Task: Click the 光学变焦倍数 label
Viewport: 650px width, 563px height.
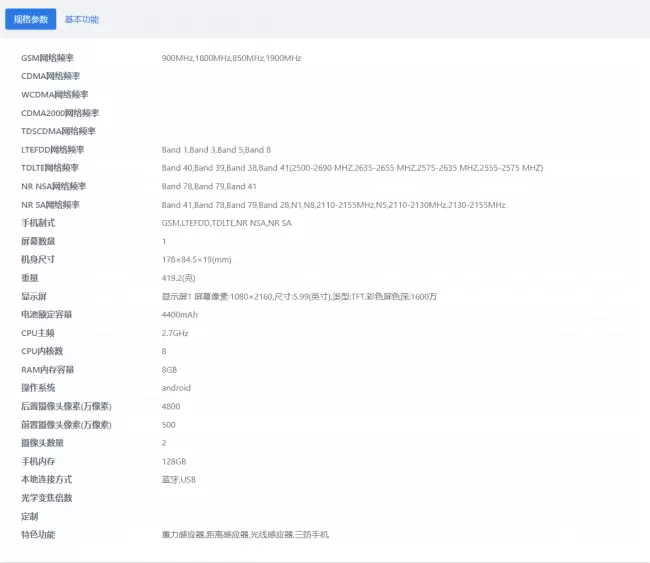Action: click(46, 498)
